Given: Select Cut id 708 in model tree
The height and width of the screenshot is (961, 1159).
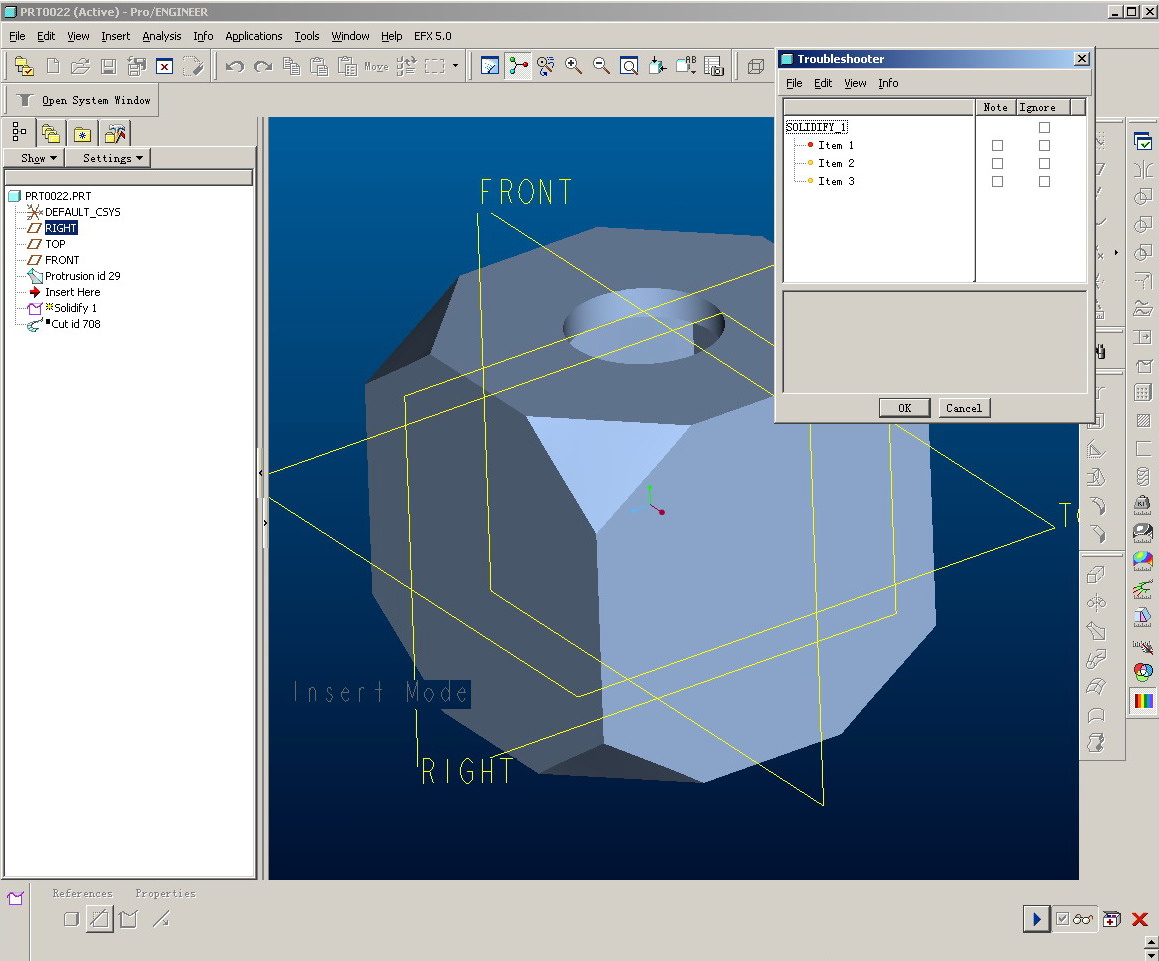Looking at the screenshot, I should point(76,324).
